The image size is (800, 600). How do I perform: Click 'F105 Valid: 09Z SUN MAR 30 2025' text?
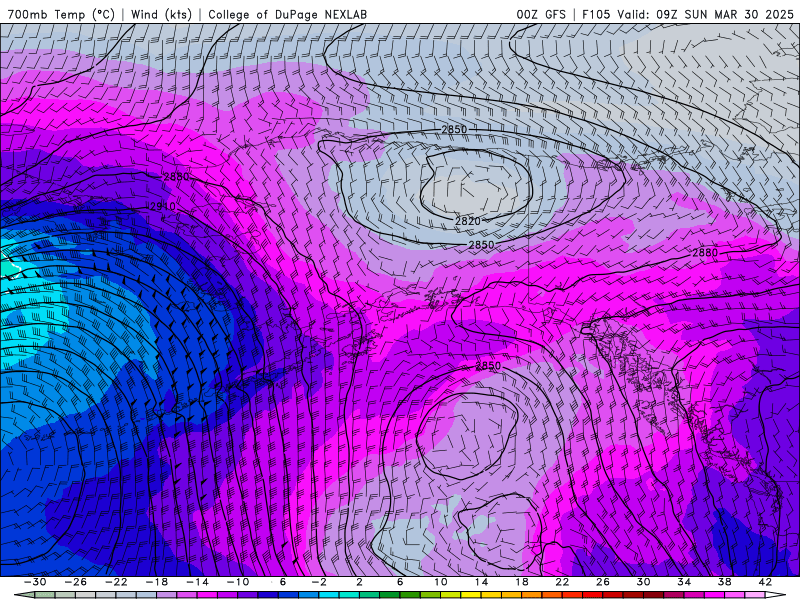[x=688, y=14]
